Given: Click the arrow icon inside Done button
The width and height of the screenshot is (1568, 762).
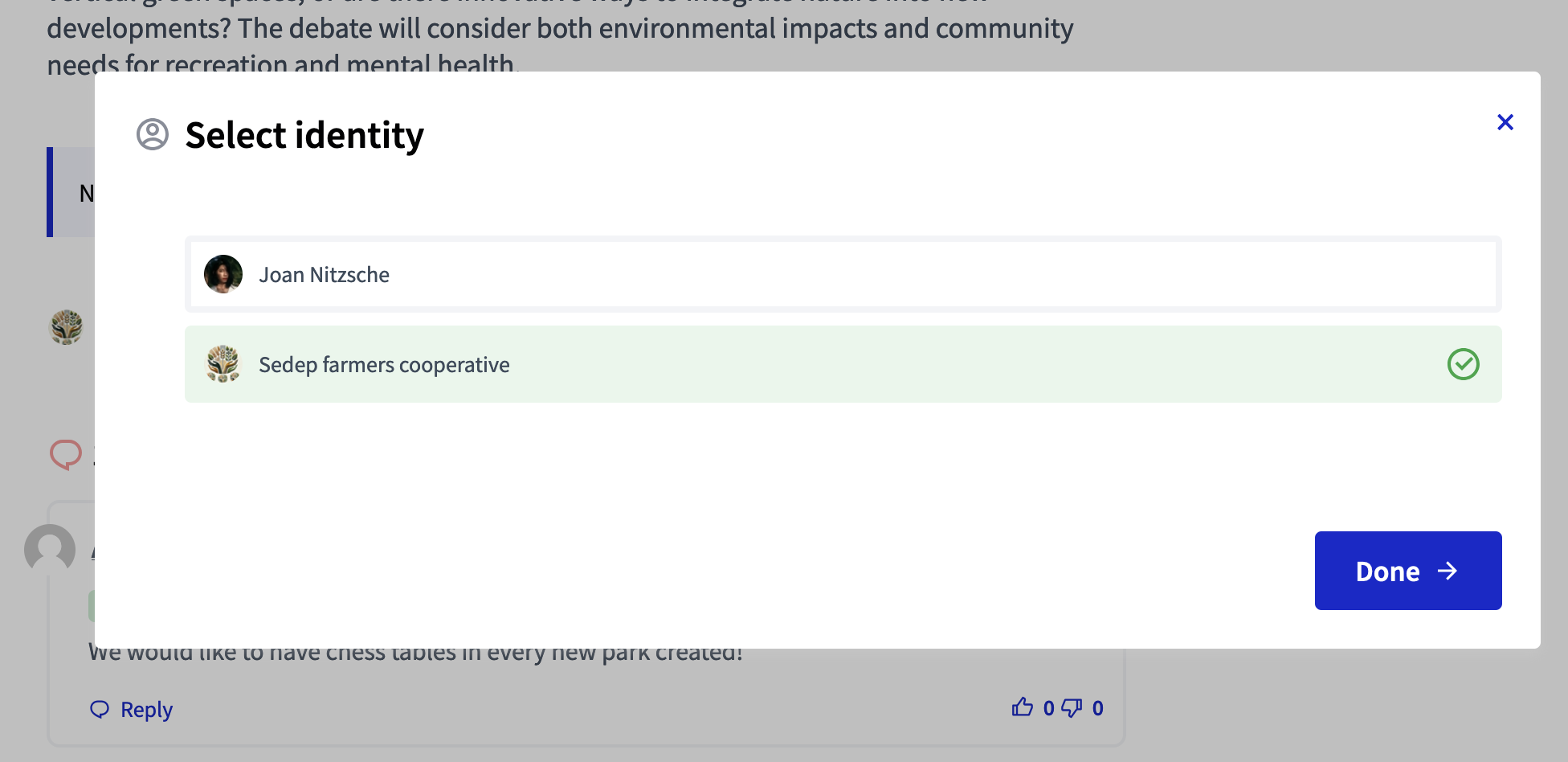Looking at the screenshot, I should (1448, 571).
